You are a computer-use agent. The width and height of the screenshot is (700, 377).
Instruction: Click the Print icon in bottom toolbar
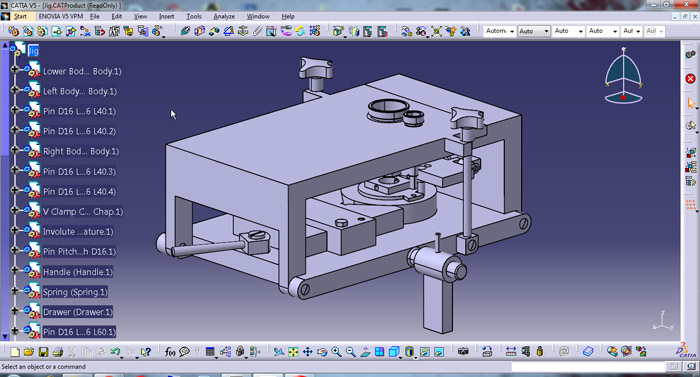[x=58, y=352]
